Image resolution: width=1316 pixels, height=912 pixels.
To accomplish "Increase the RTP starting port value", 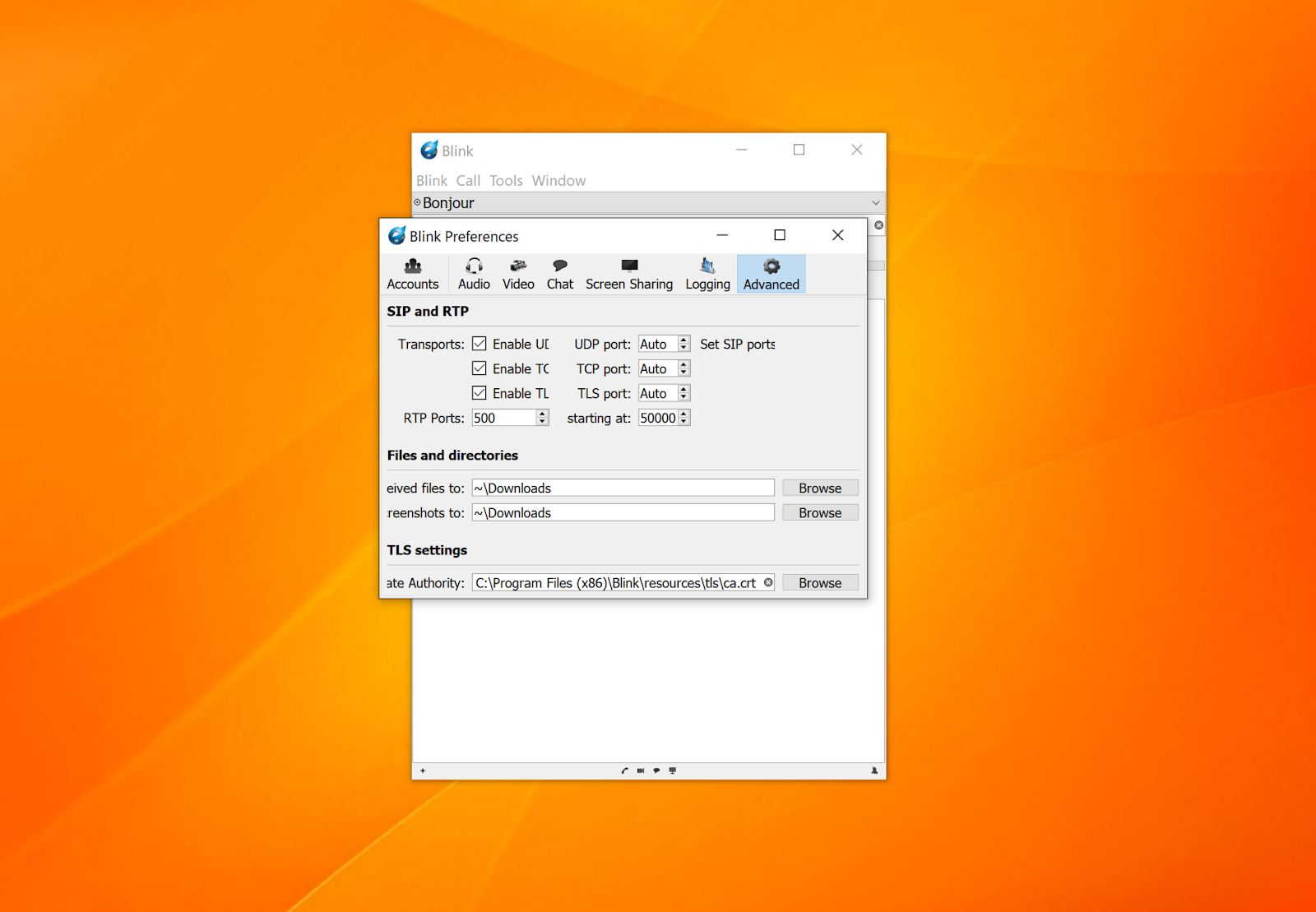I will (x=683, y=414).
